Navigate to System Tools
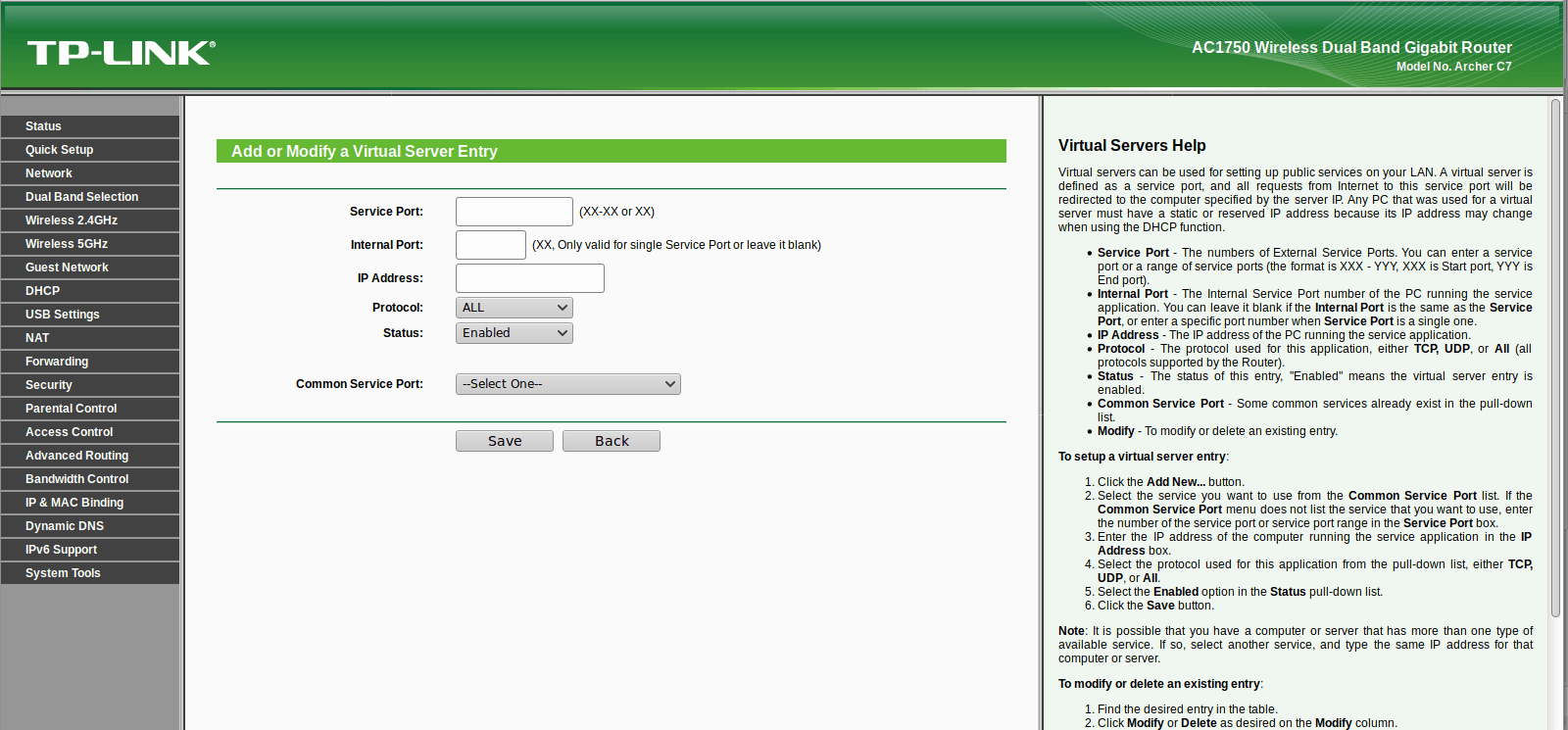The image size is (1568, 730). pyautogui.click(x=90, y=573)
